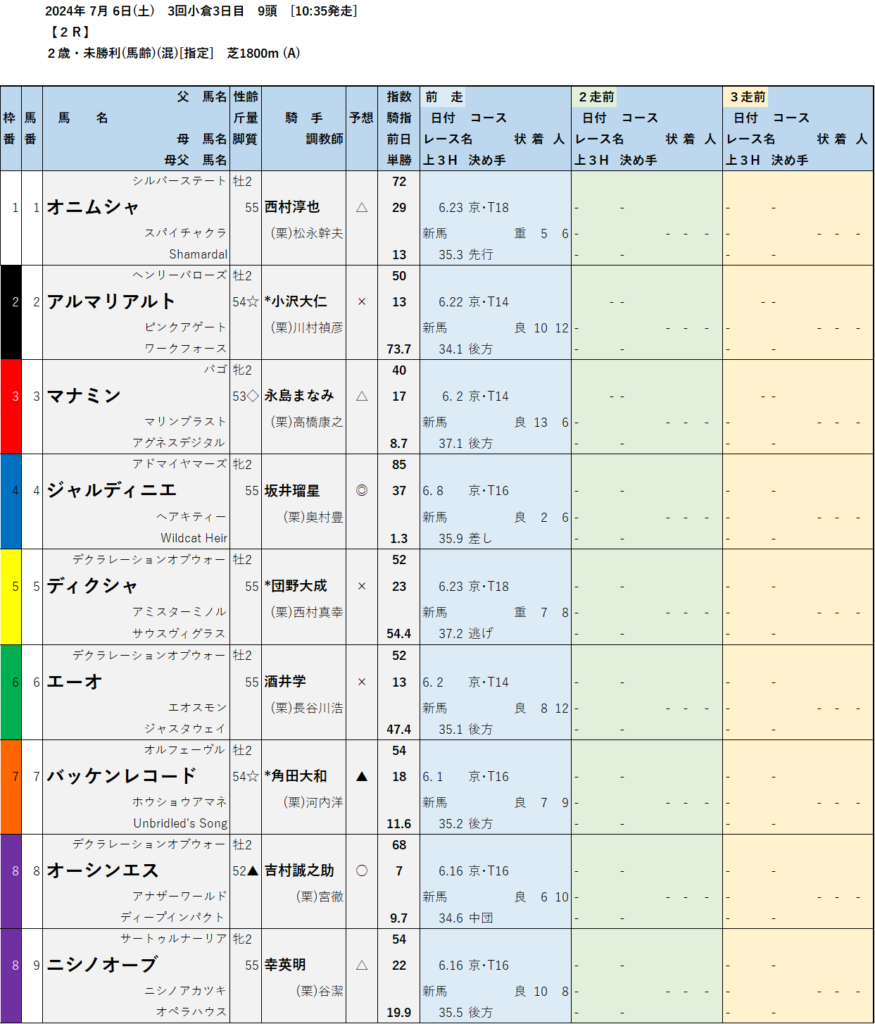Click damsire Wildcat Heir
This screenshot has height=1024, width=875.
194,538
